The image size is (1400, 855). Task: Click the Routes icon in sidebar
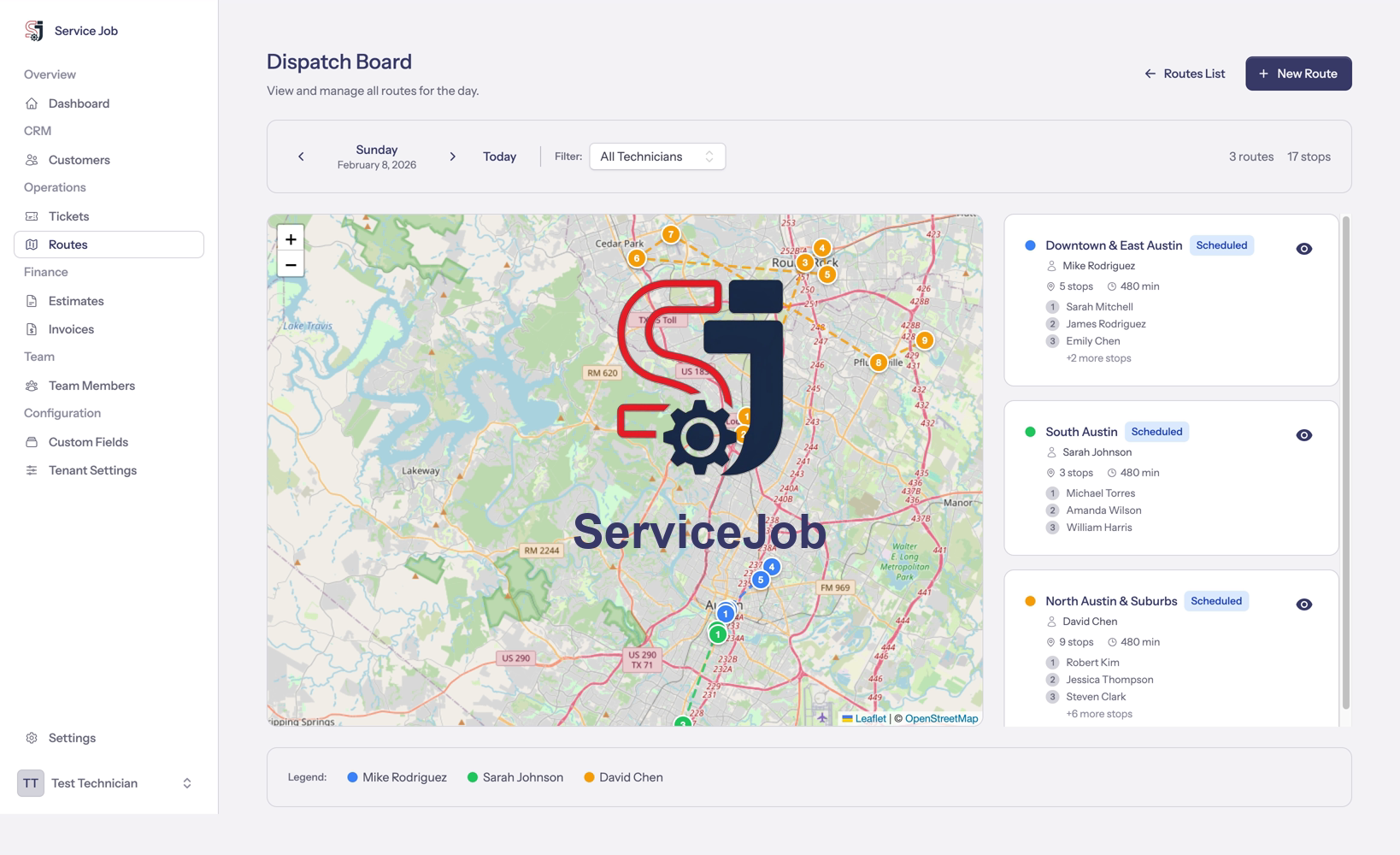(x=32, y=245)
